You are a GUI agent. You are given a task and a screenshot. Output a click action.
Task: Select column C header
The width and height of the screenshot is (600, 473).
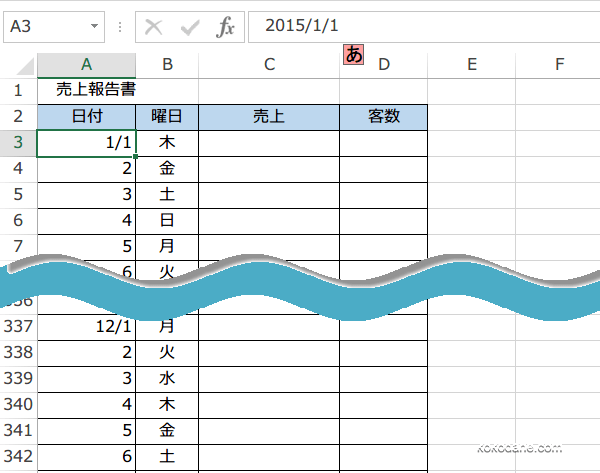click(x=269, y=65)
